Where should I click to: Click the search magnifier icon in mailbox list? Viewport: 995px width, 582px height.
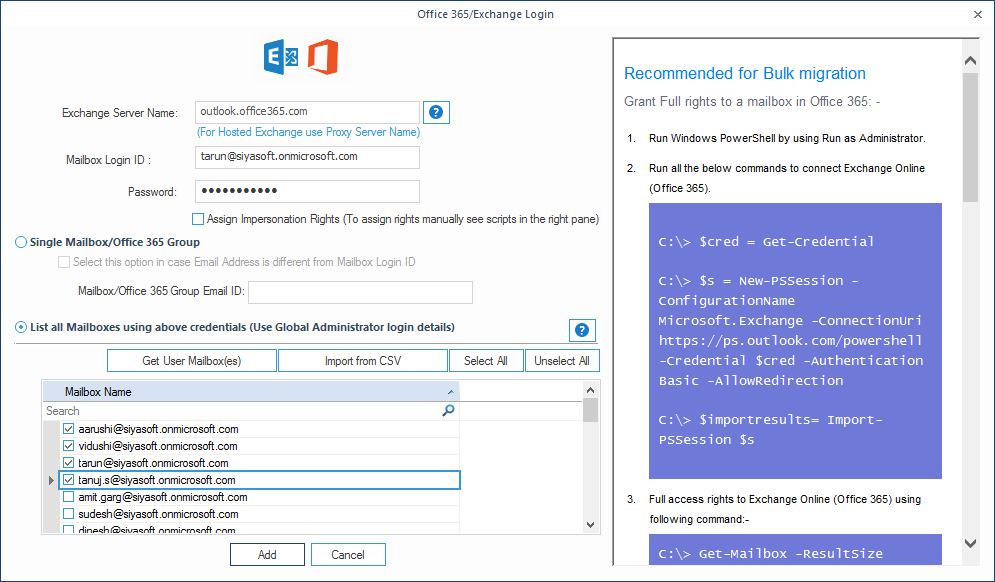click(x=448, y=411)
